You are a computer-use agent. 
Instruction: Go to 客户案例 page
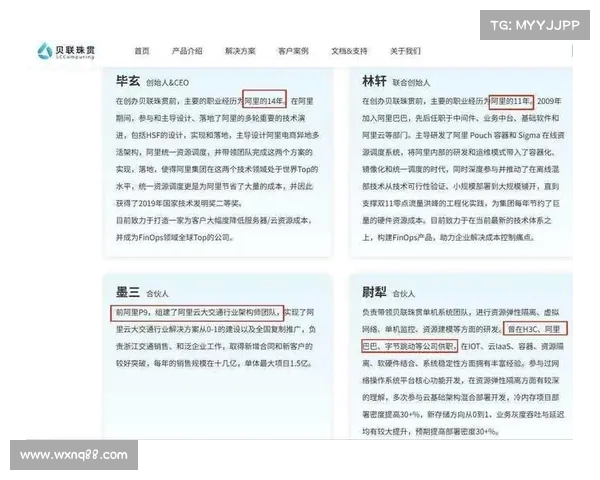click(293, 51)
